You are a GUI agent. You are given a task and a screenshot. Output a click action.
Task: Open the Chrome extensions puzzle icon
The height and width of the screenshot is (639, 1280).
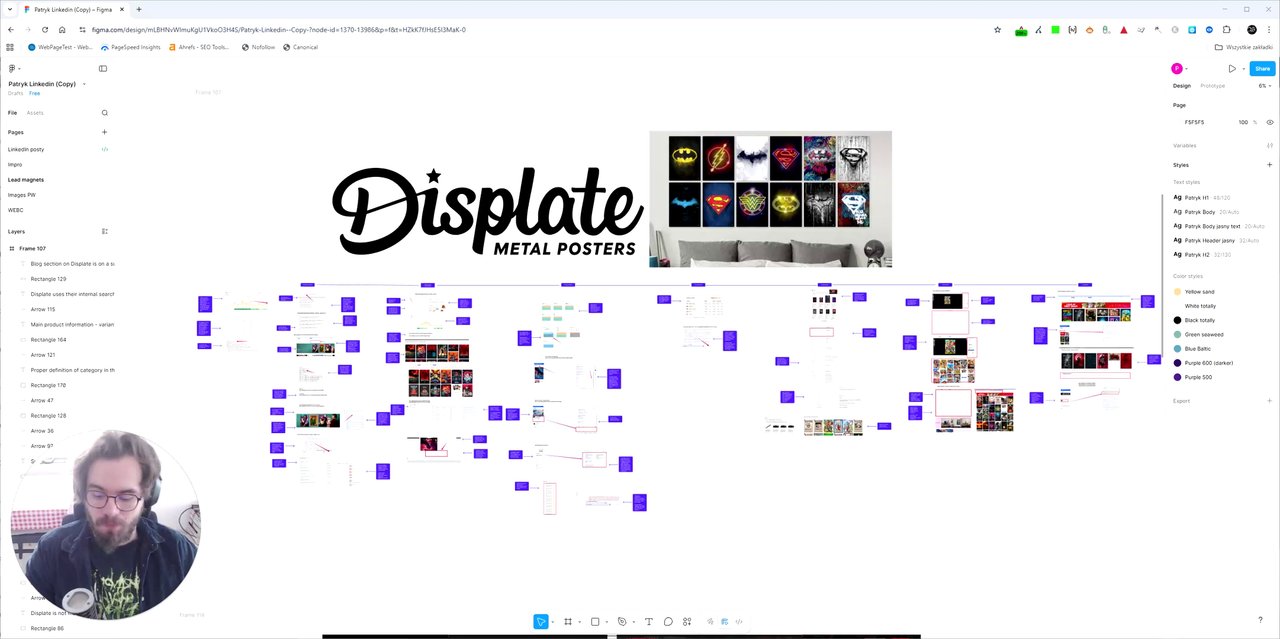[1227, 30]
